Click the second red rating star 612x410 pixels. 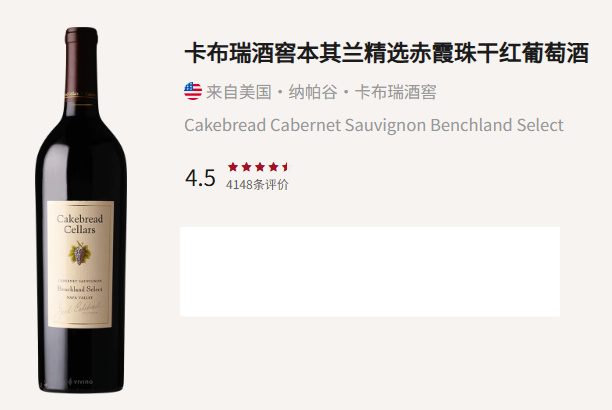click(x=246, y=167)
